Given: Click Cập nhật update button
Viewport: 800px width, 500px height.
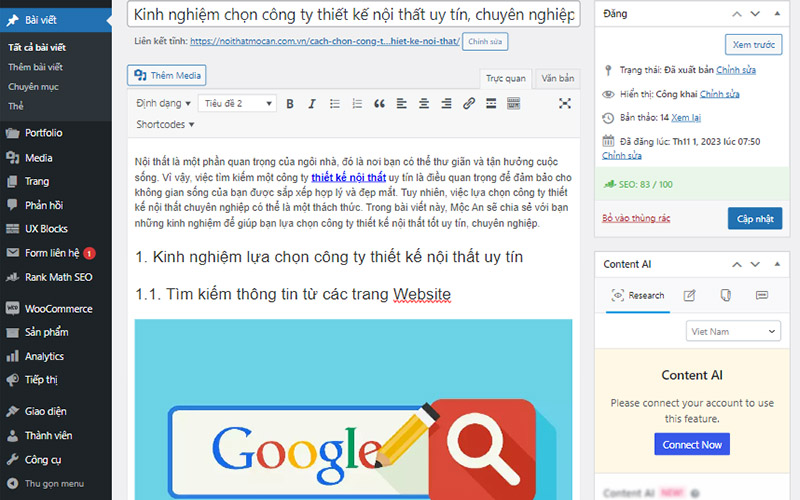Looking at the screenshot, I should 755,219.
